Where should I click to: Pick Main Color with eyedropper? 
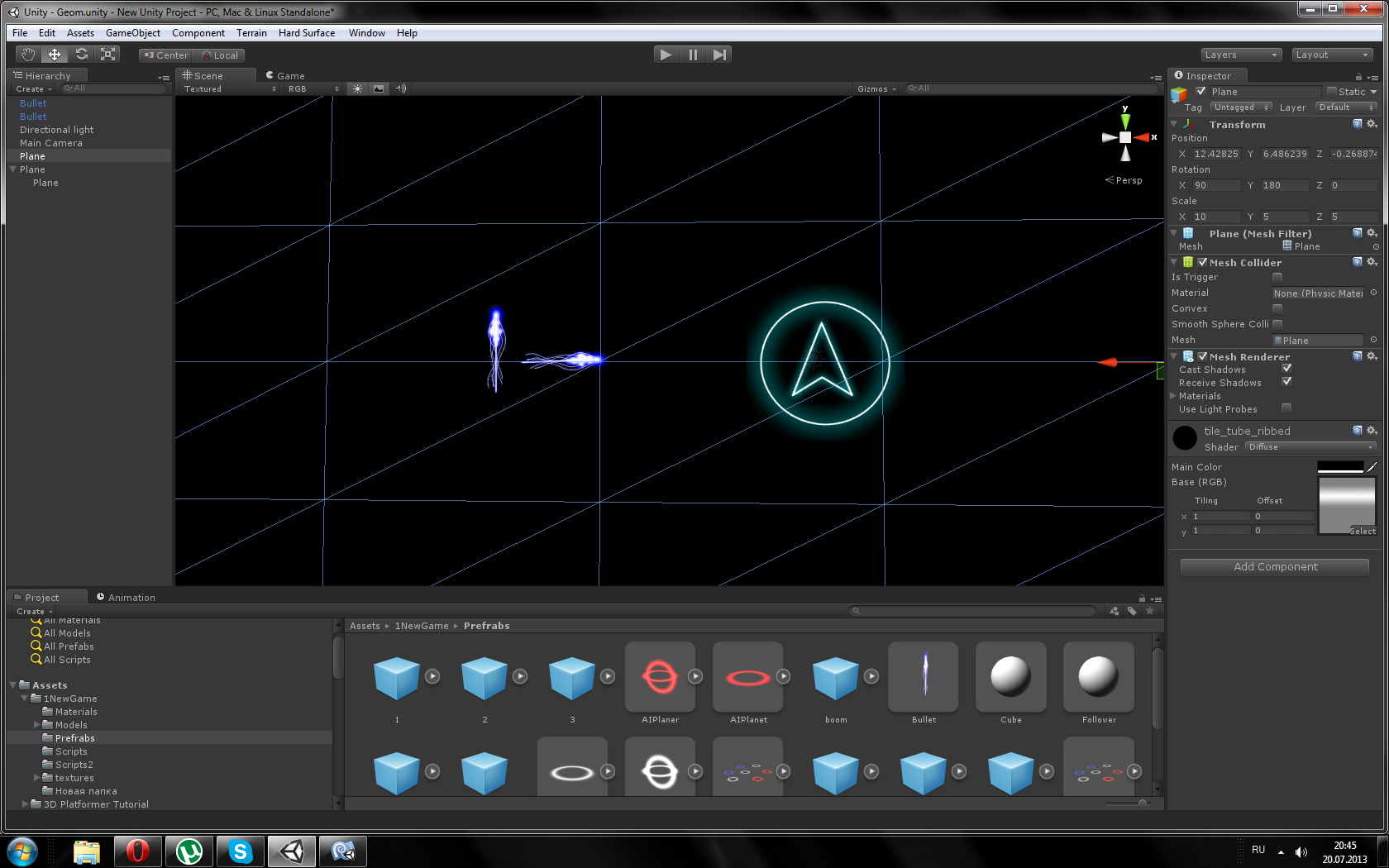[x=1372, y=467]
